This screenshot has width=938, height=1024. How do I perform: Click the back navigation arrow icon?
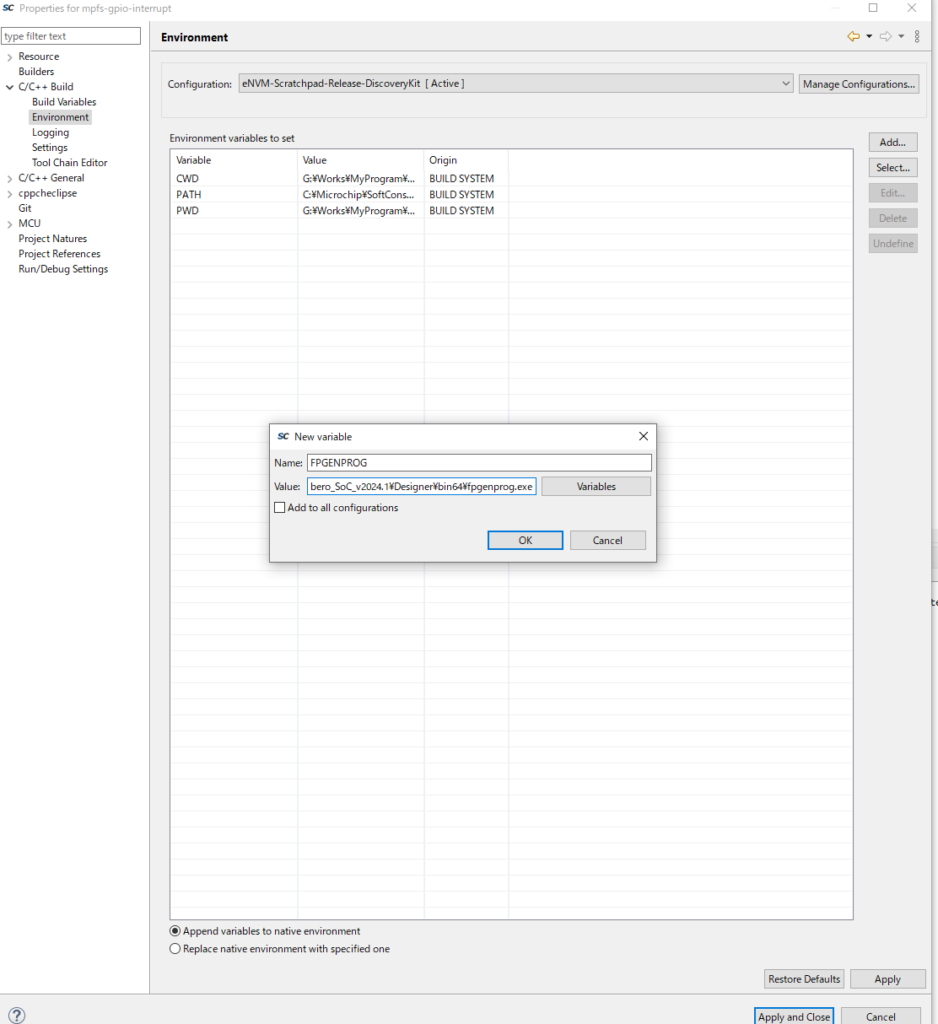pyautogui.click(x=853, y=36)
